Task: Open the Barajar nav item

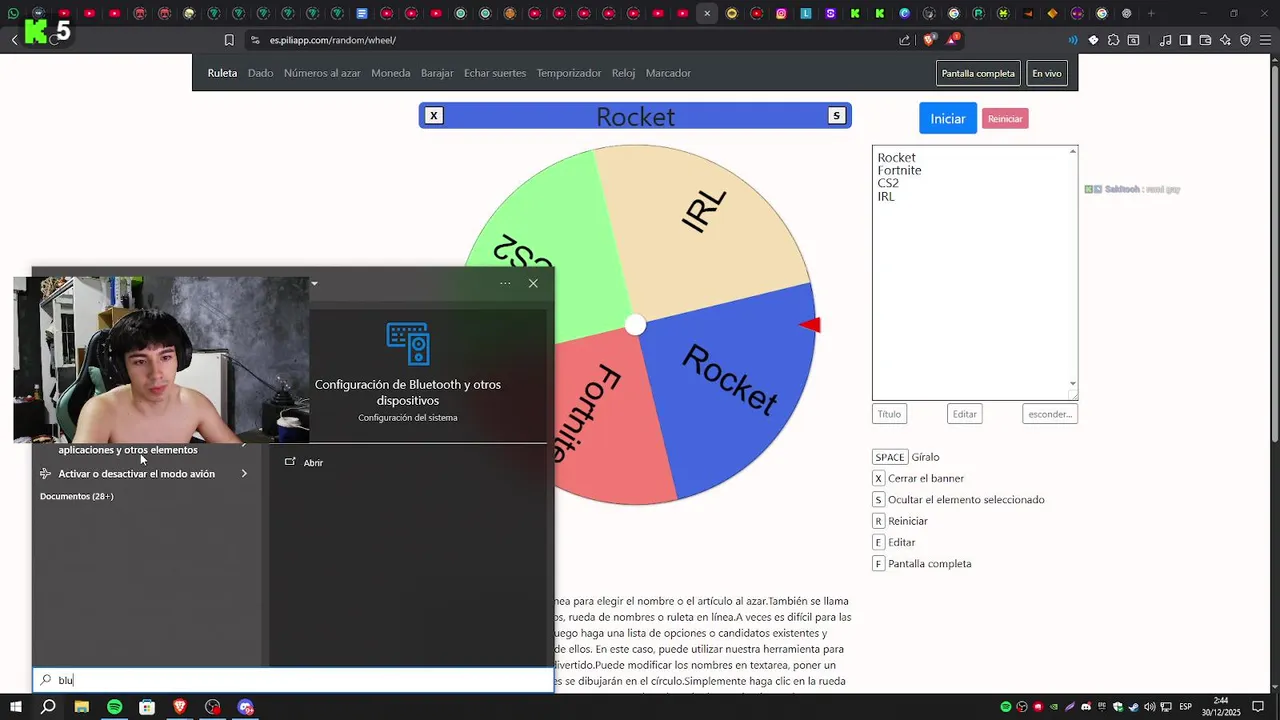Action: point(437,73)
